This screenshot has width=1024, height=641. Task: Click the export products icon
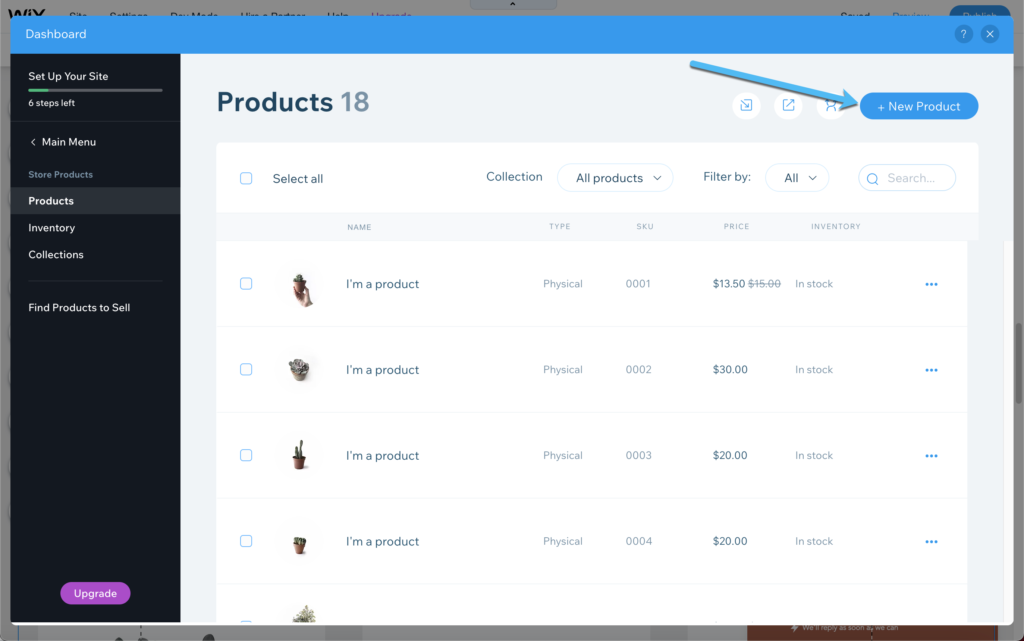[x=788, y=105]
